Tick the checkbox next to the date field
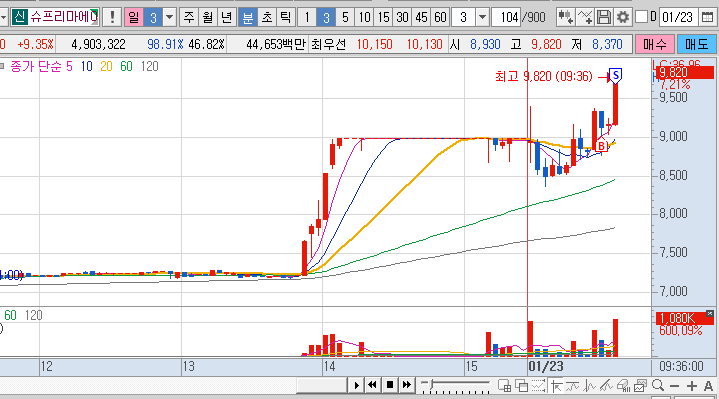Image resolution: width=719 pixels, height=399 pixels. coord(642,17)
